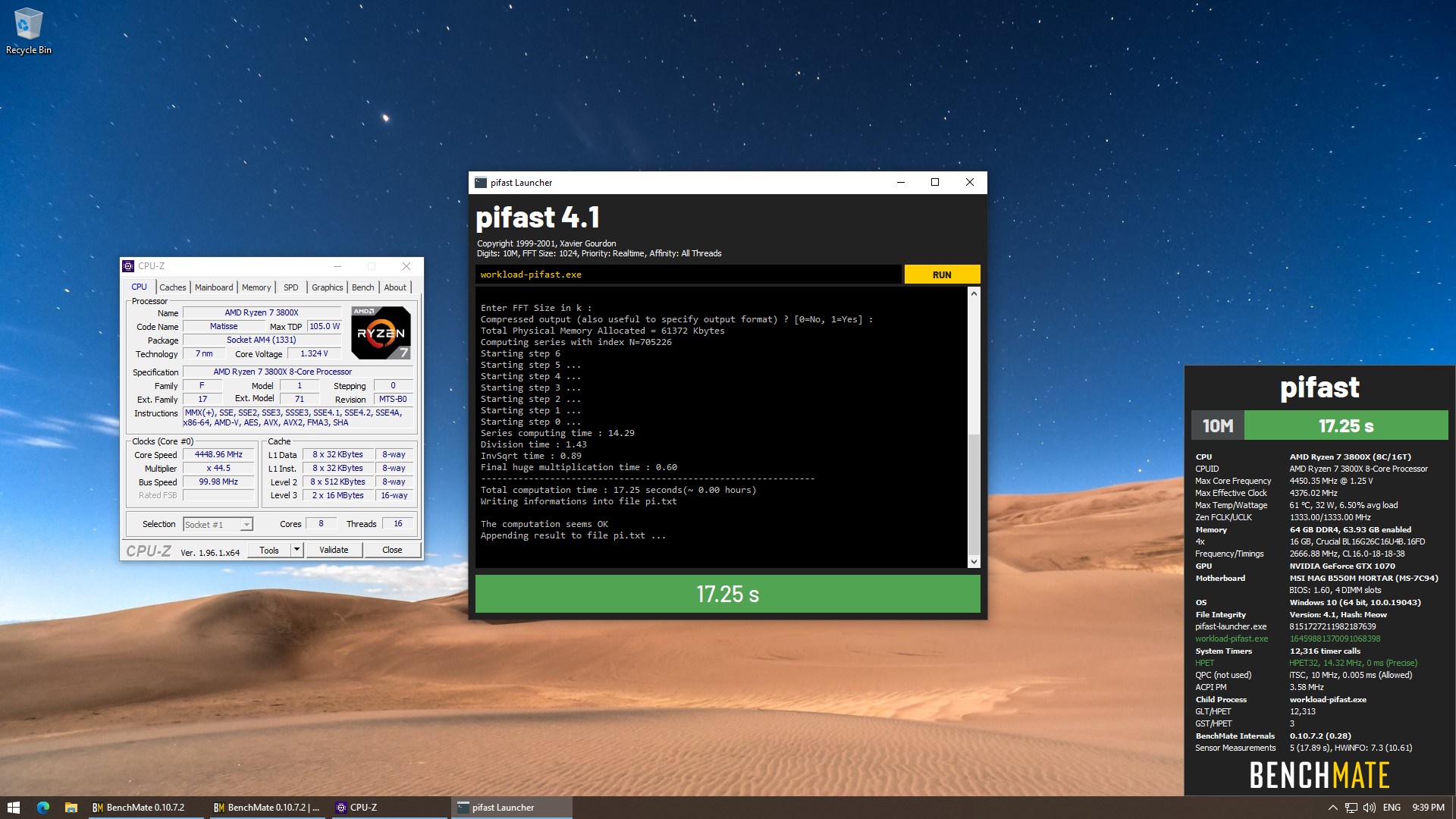Click the console scrollbar up arrow

click(974, 293)
